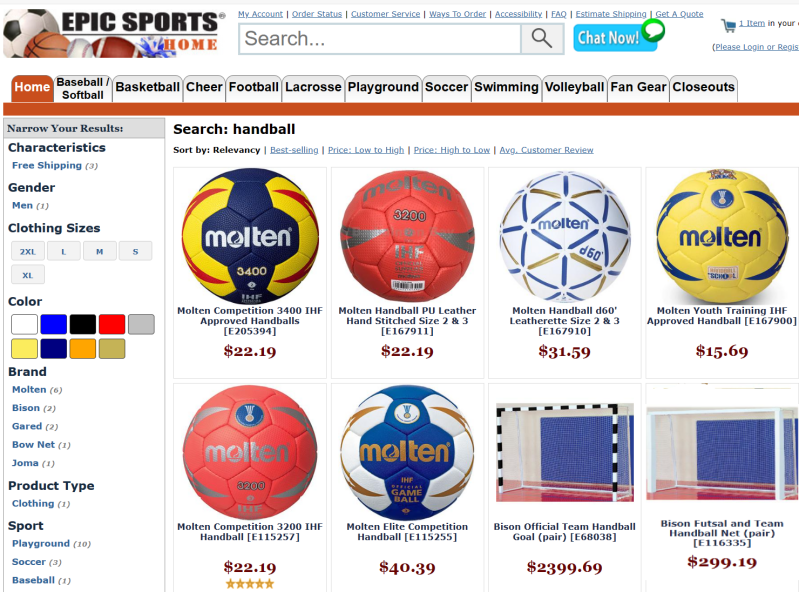Pick the orange color swatch
This screenshot has width=799, height=592.
coord(83,349)
